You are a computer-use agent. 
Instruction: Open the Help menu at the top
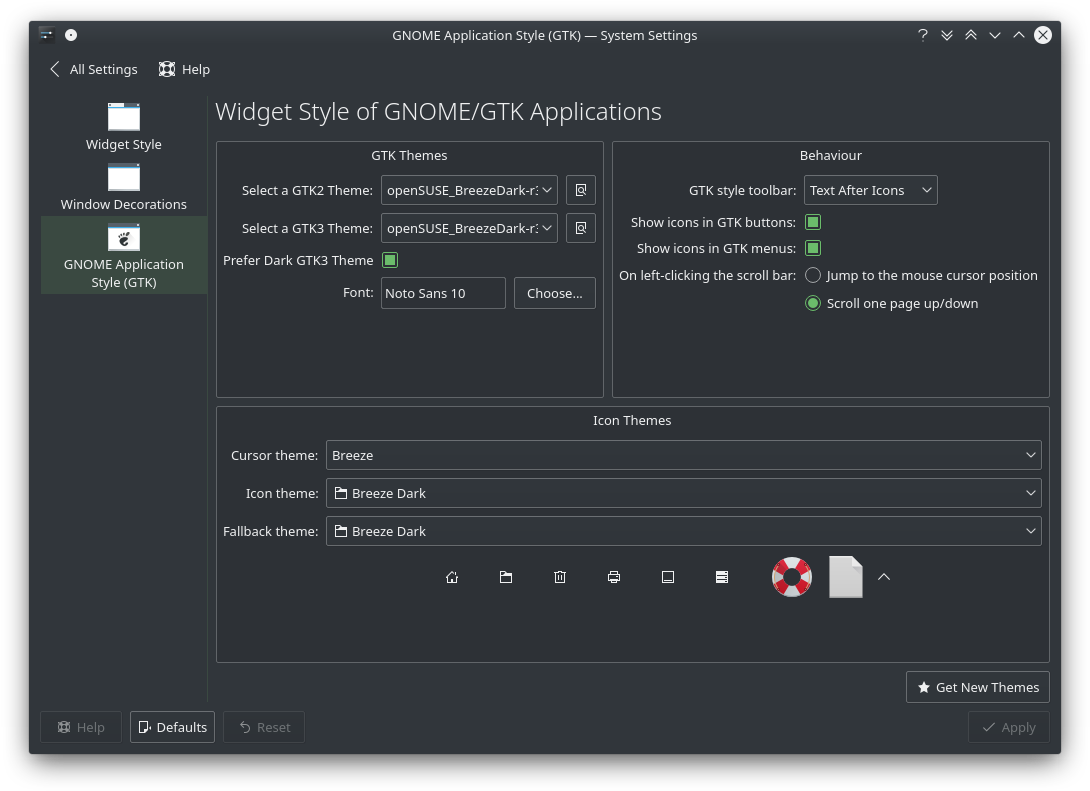pyautogui.click(x=184, y=69)
